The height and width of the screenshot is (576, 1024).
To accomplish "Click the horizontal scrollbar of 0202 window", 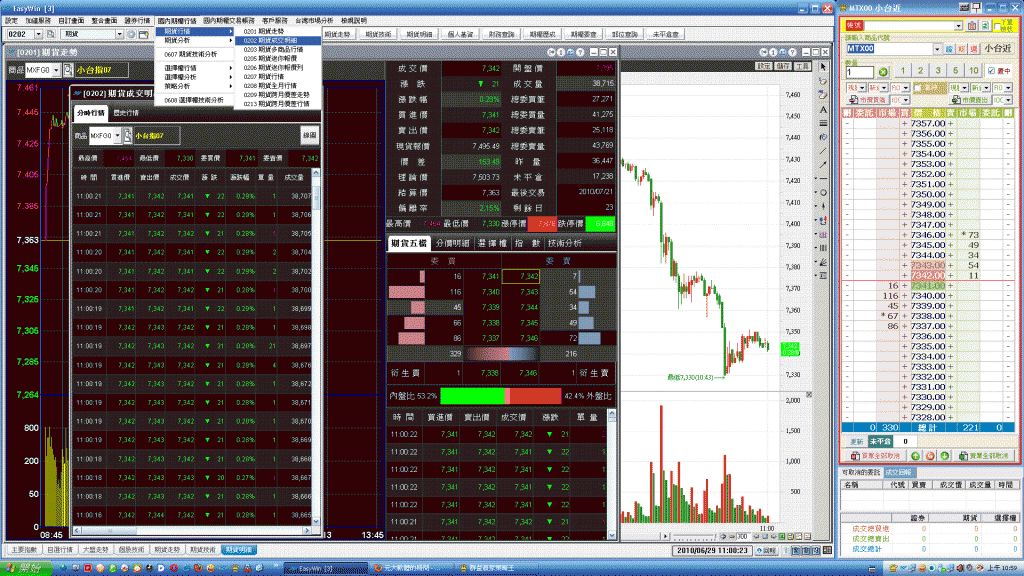I will click(x=193, y=531).
